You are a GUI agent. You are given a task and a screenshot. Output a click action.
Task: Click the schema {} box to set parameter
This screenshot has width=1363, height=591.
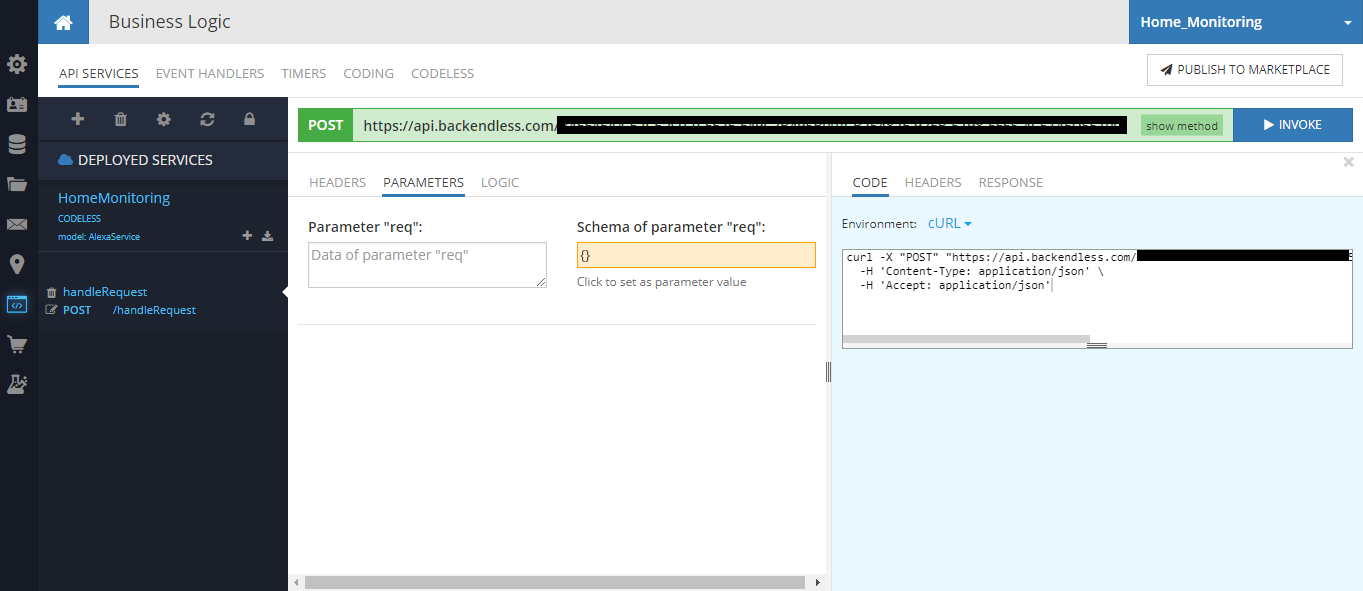pos(696,255)
